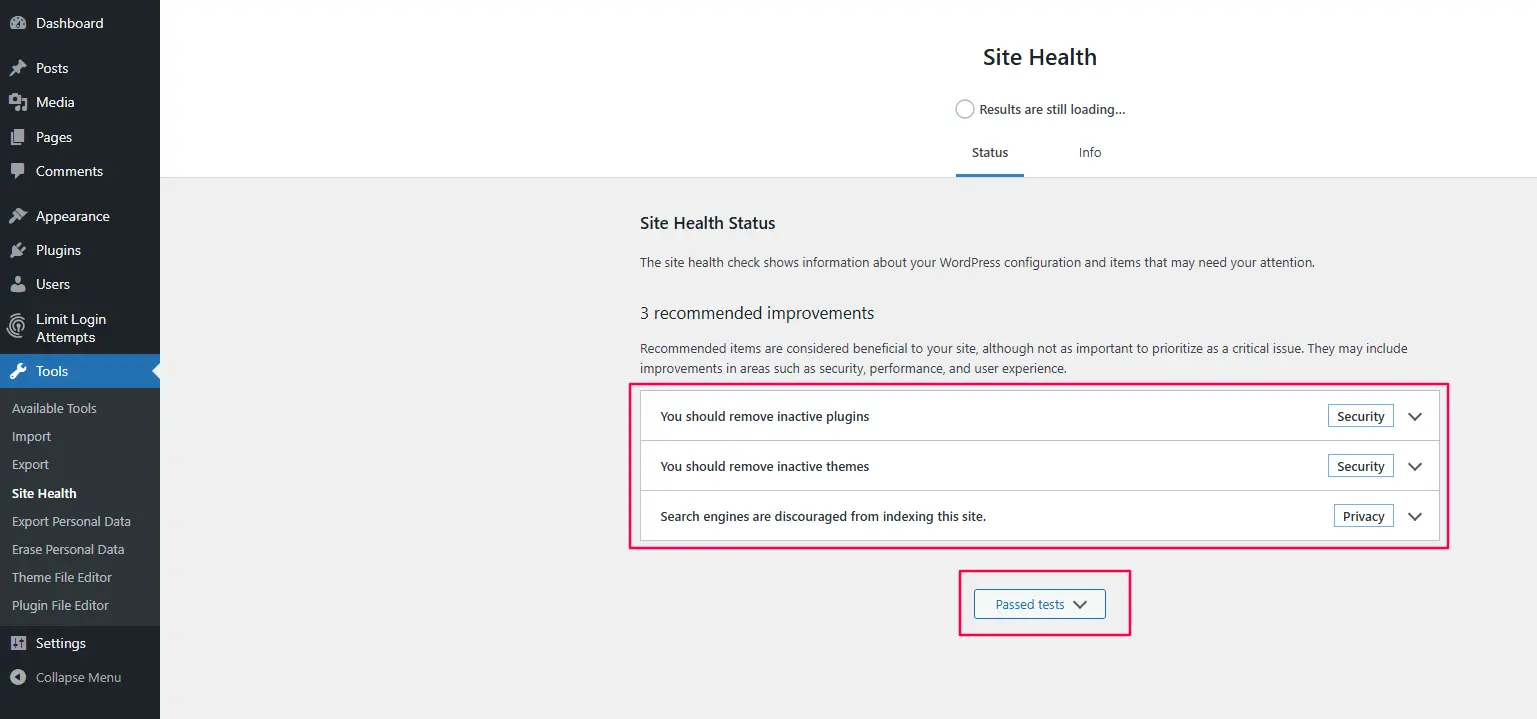Switch to the Info tab

pos(1089,152)
